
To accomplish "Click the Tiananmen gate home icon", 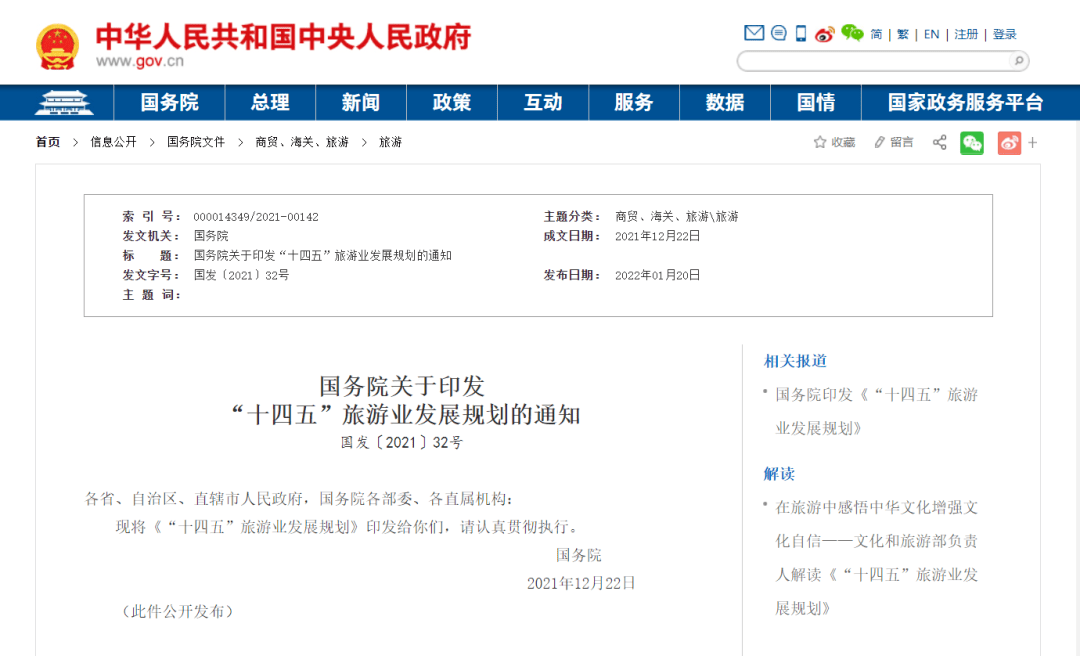I will coord(64,103).
